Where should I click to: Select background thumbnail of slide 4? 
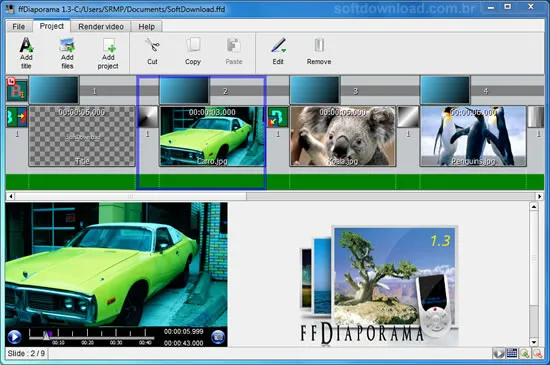(x=445, y=90)
